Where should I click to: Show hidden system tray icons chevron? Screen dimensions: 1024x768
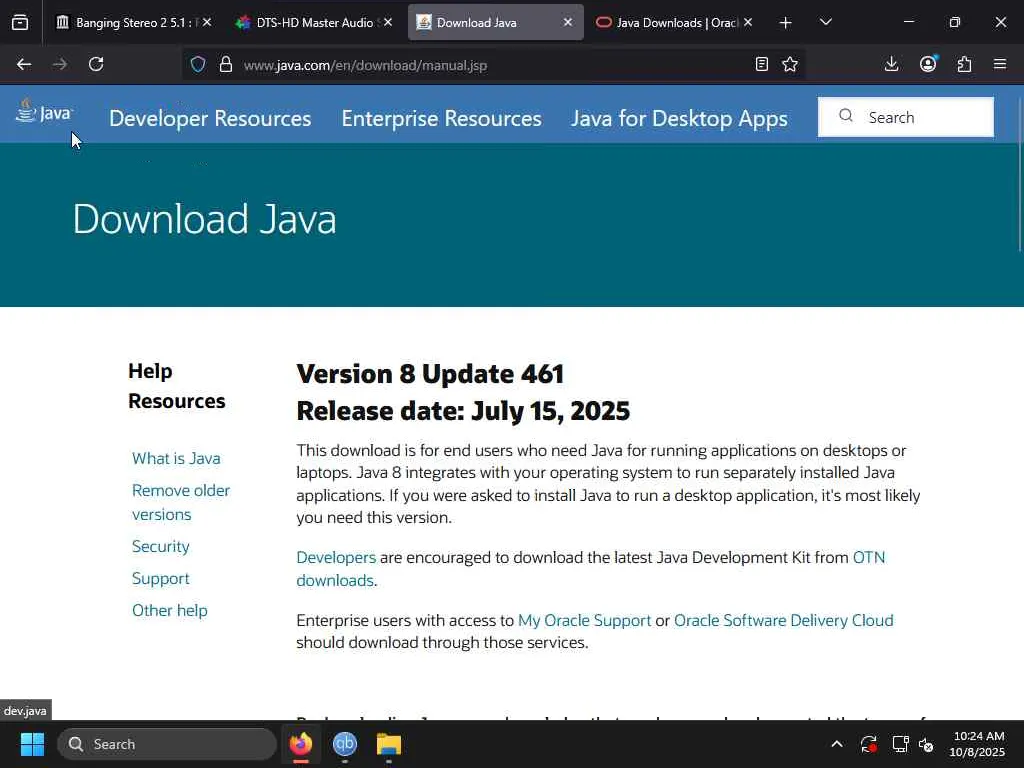pyautogui.click(x=837, y=744)
